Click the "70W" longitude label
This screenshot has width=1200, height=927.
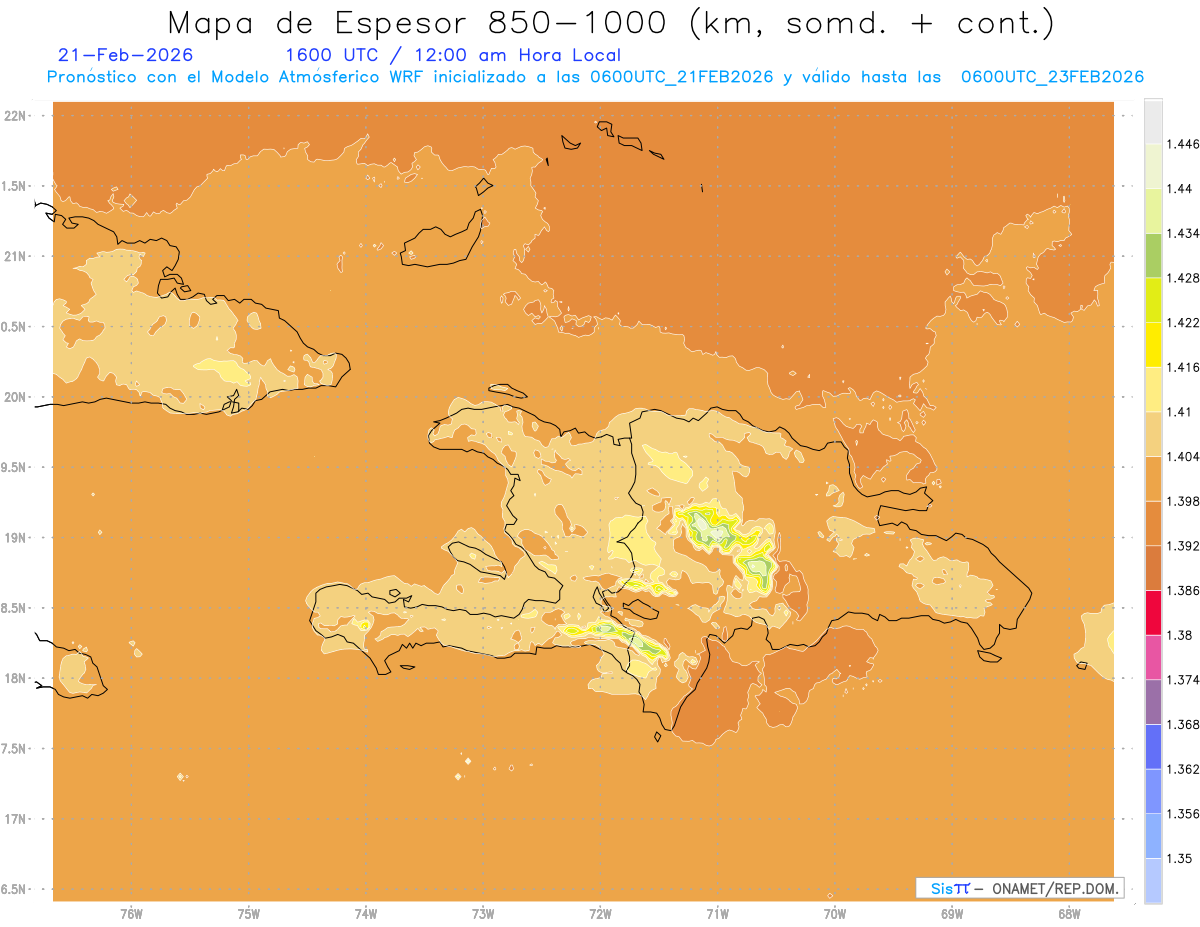[x=835, y=915]
